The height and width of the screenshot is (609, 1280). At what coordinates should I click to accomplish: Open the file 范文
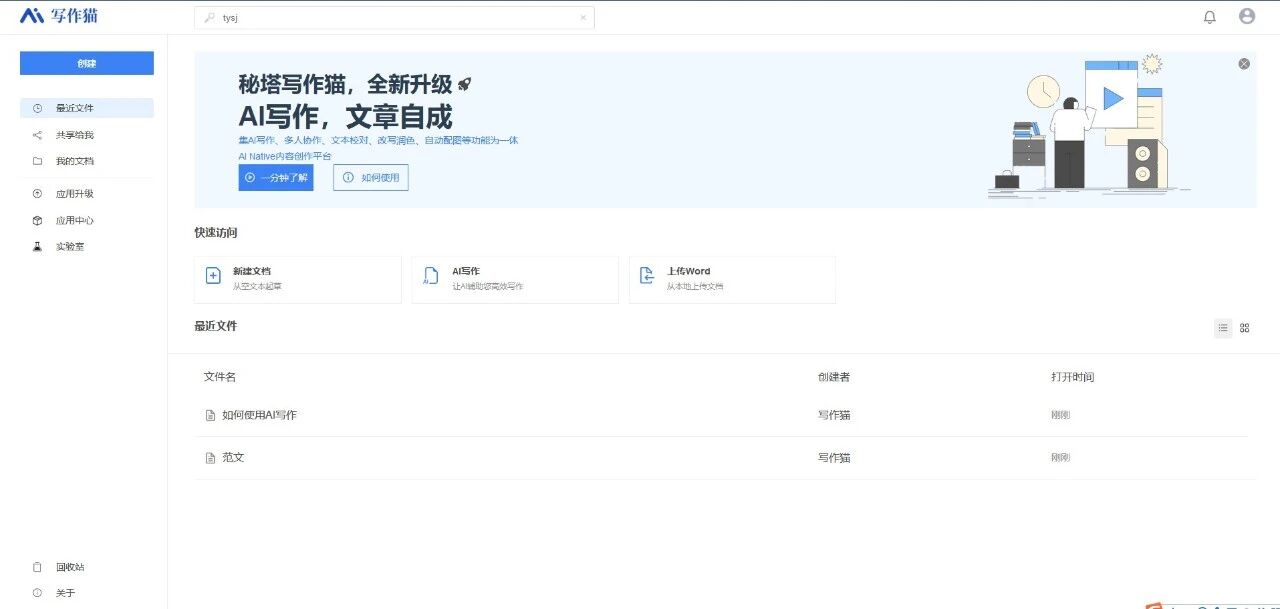point(233,457)
